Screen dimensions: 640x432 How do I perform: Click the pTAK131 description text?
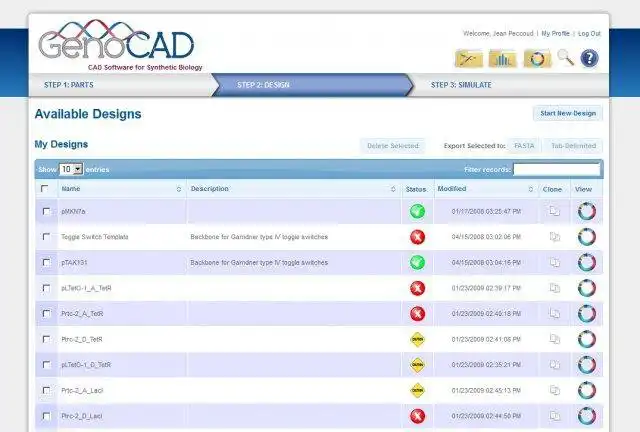tap(259, 263)
